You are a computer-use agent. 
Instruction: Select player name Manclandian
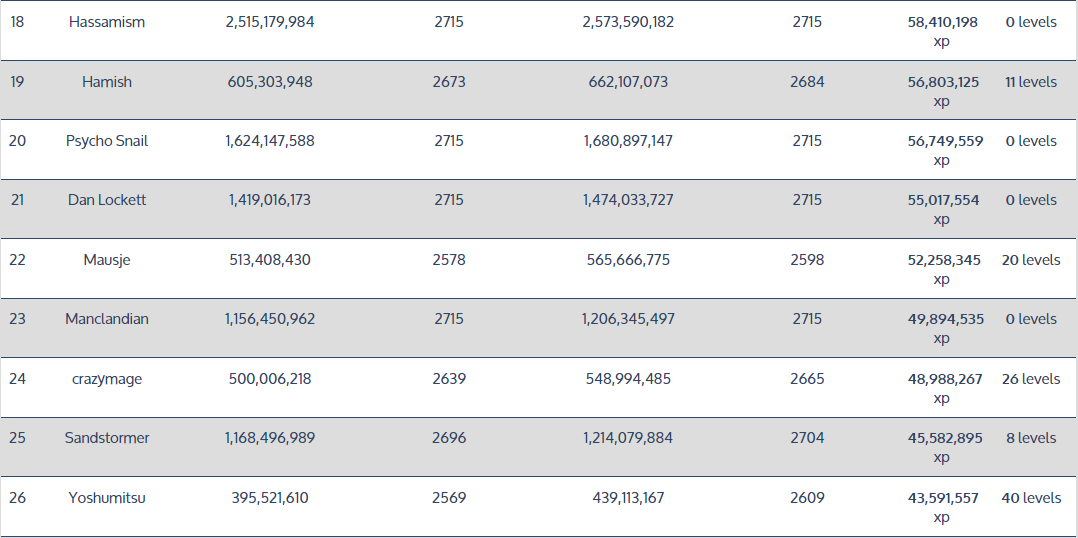[107, 319]
